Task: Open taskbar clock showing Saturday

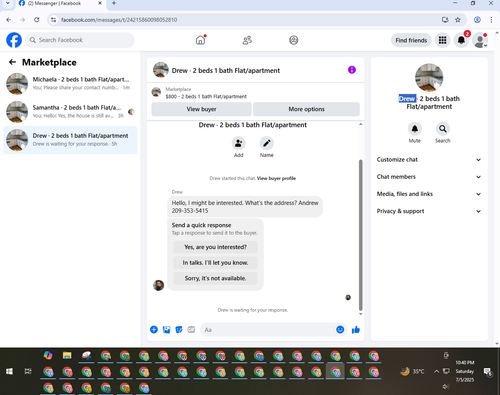Action: coord(465,371)
